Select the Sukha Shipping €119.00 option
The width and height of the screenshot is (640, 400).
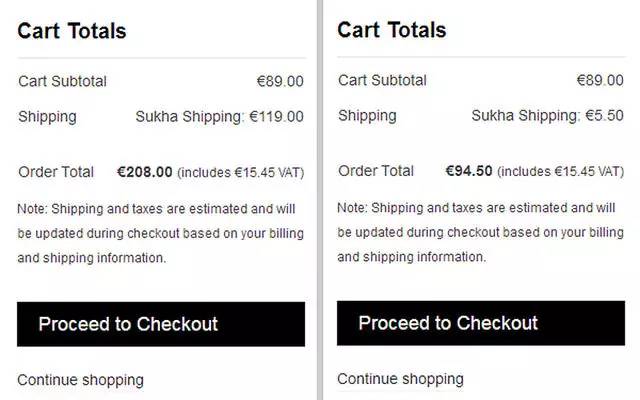coord(219,117)
